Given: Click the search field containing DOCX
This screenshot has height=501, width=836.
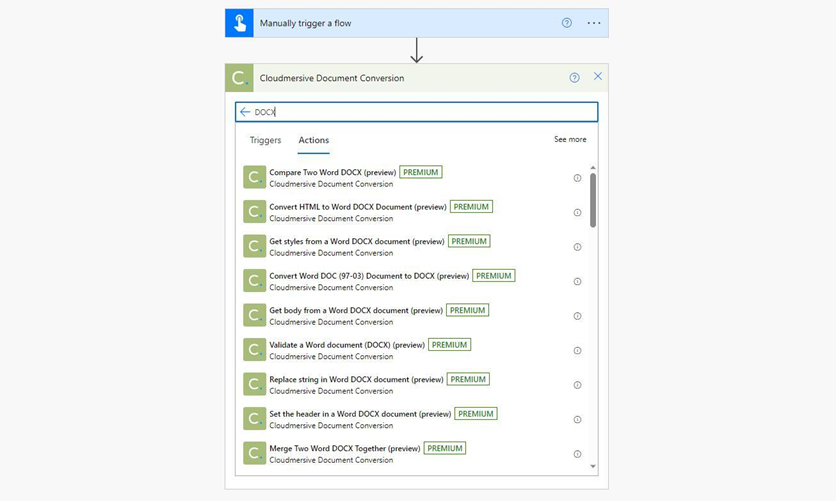Looking at the screenshot, I should point(420,112).
